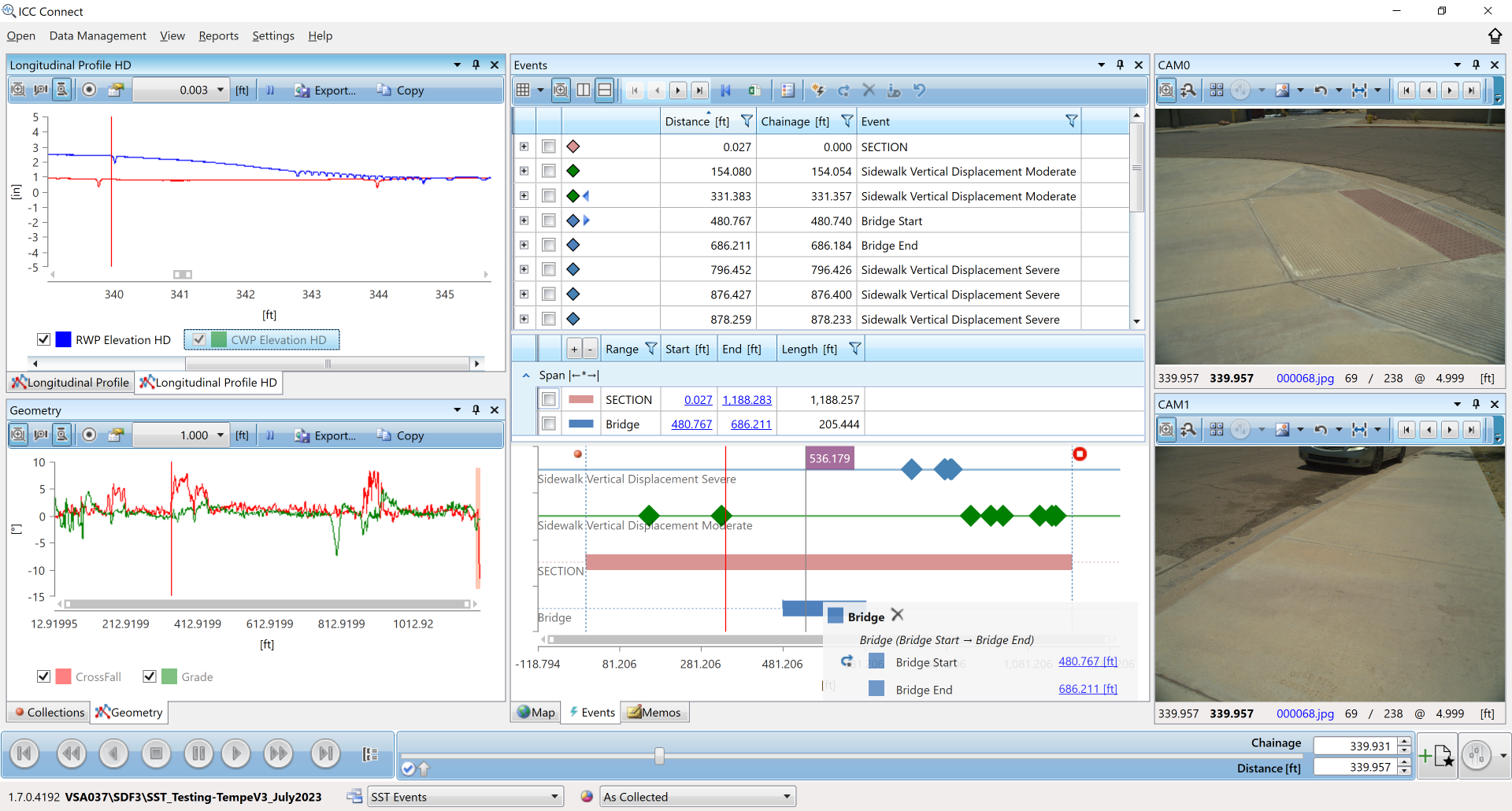Viewport: 1512px width, 811px height.
Task: Pin the Longitudinal Profile HD panel
Action: click(x=476, y=65)
